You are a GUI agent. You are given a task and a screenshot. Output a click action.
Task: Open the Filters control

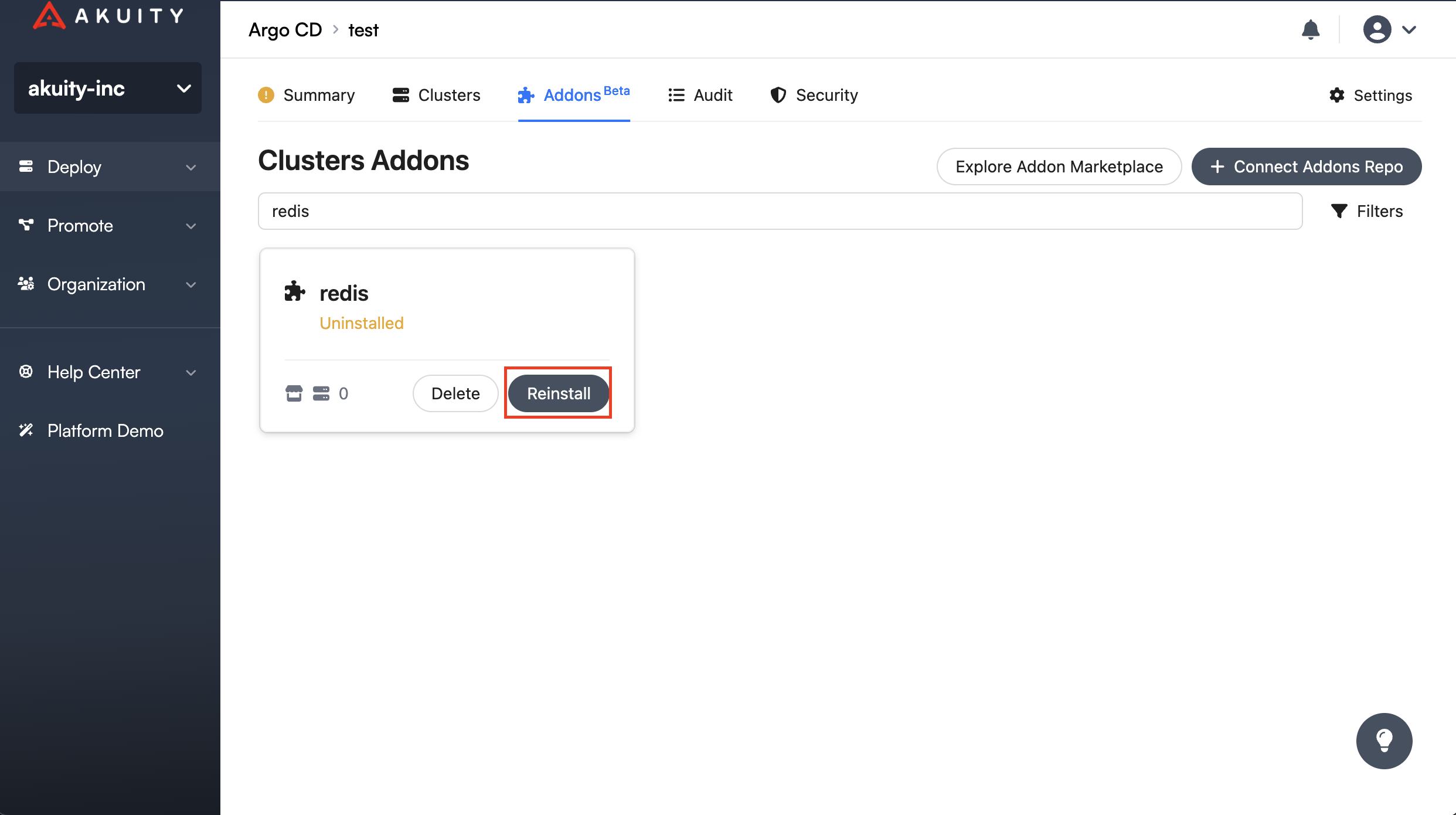[x=1367, y=211]
